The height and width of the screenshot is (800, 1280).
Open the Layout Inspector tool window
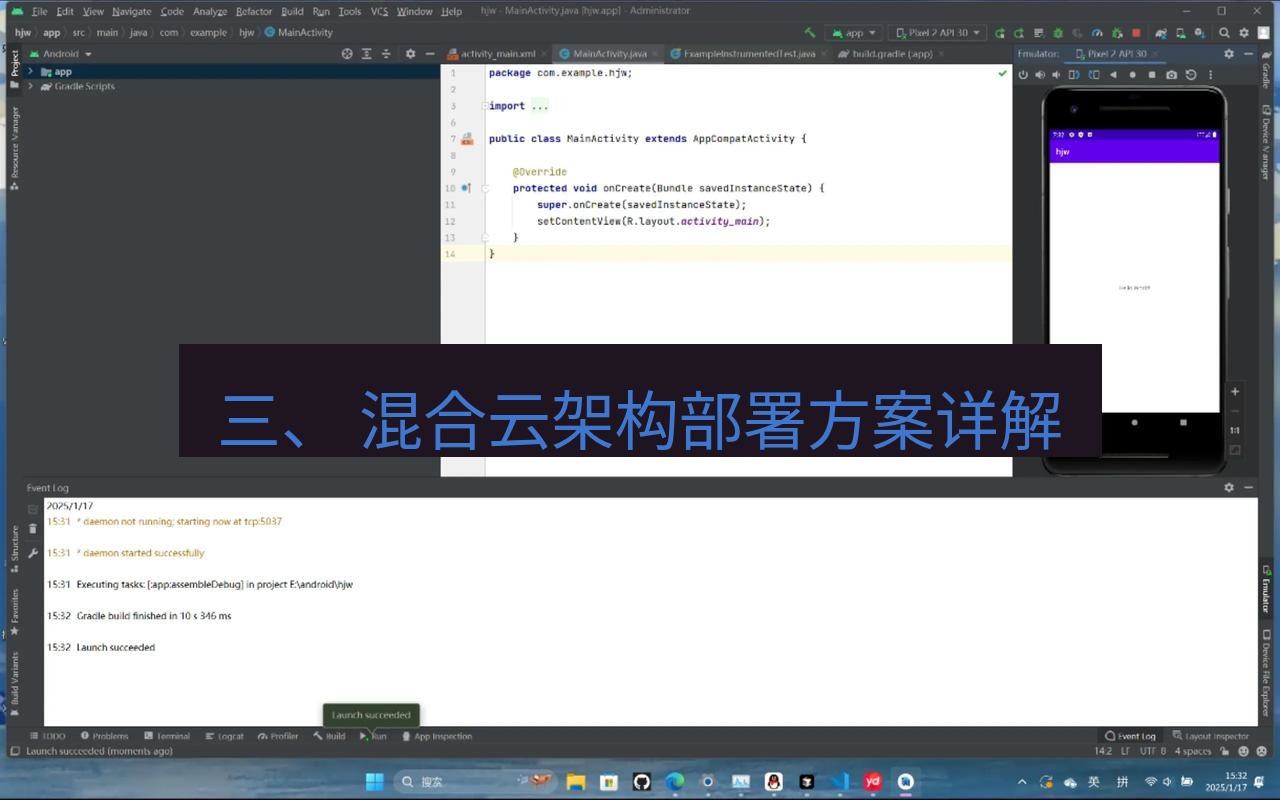[x=1211, y=736]
